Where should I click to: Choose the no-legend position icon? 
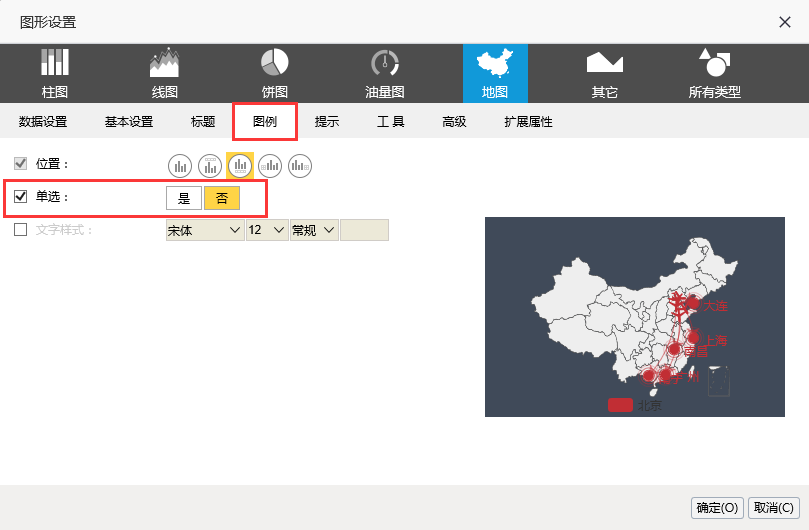point(180,166)
